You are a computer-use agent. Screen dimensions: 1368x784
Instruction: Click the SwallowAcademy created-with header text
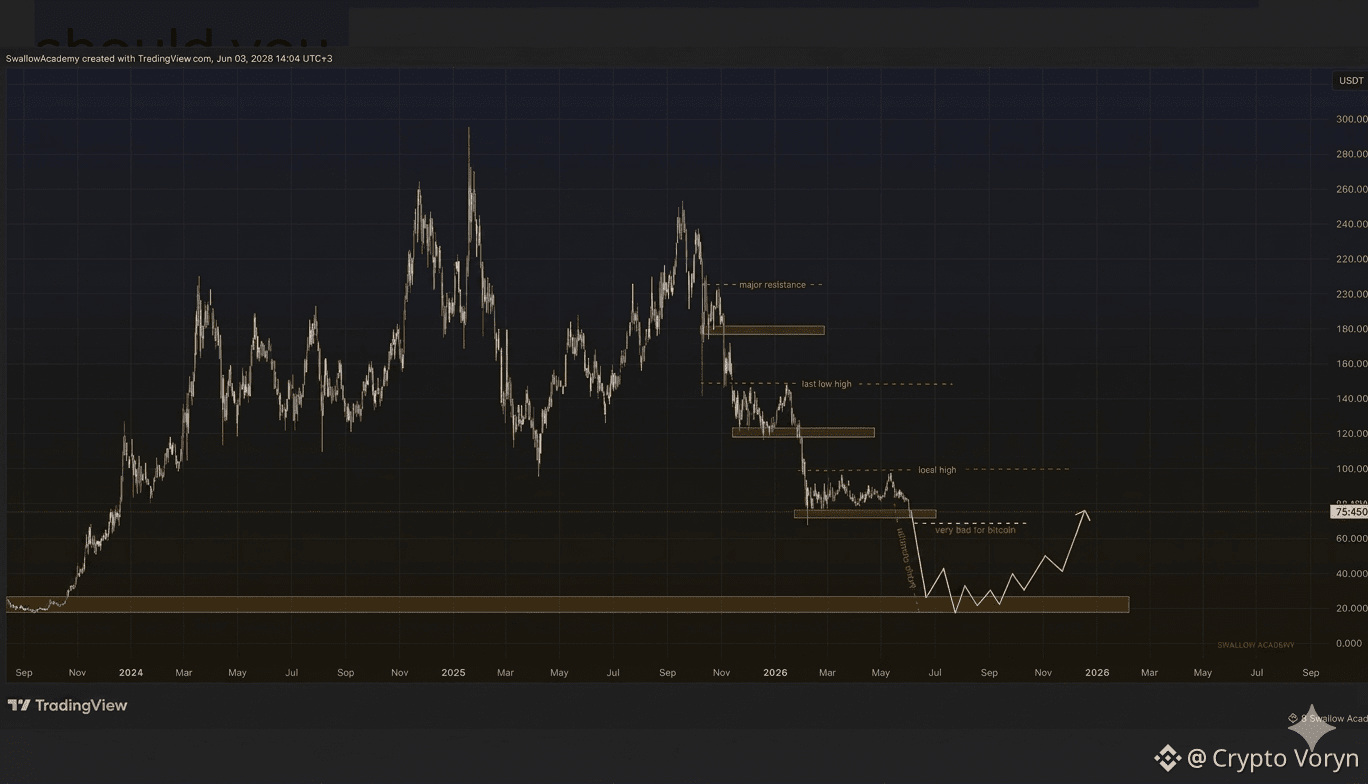point(170,58)
